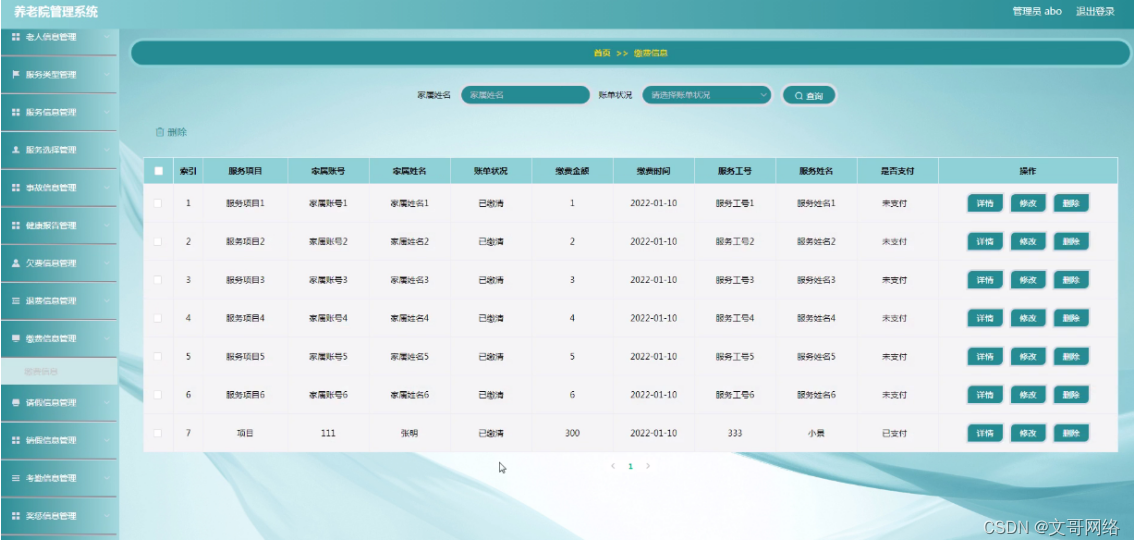Click the list icon beside 退费信息管理
Image resolution: width=1136 pixels, height=546 pixels.
click(x=16, y=301)
